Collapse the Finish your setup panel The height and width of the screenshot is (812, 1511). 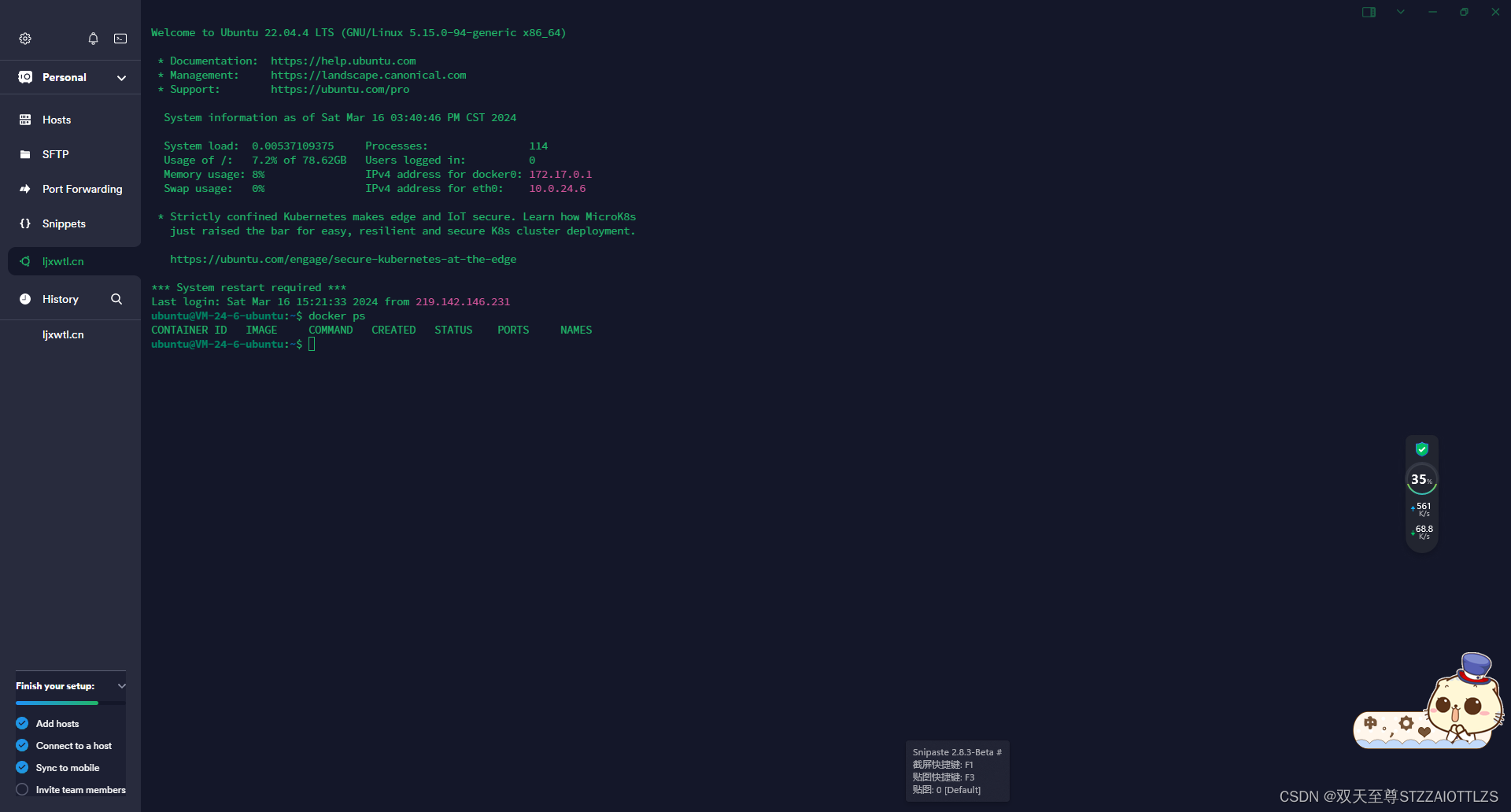coord(122,685)
